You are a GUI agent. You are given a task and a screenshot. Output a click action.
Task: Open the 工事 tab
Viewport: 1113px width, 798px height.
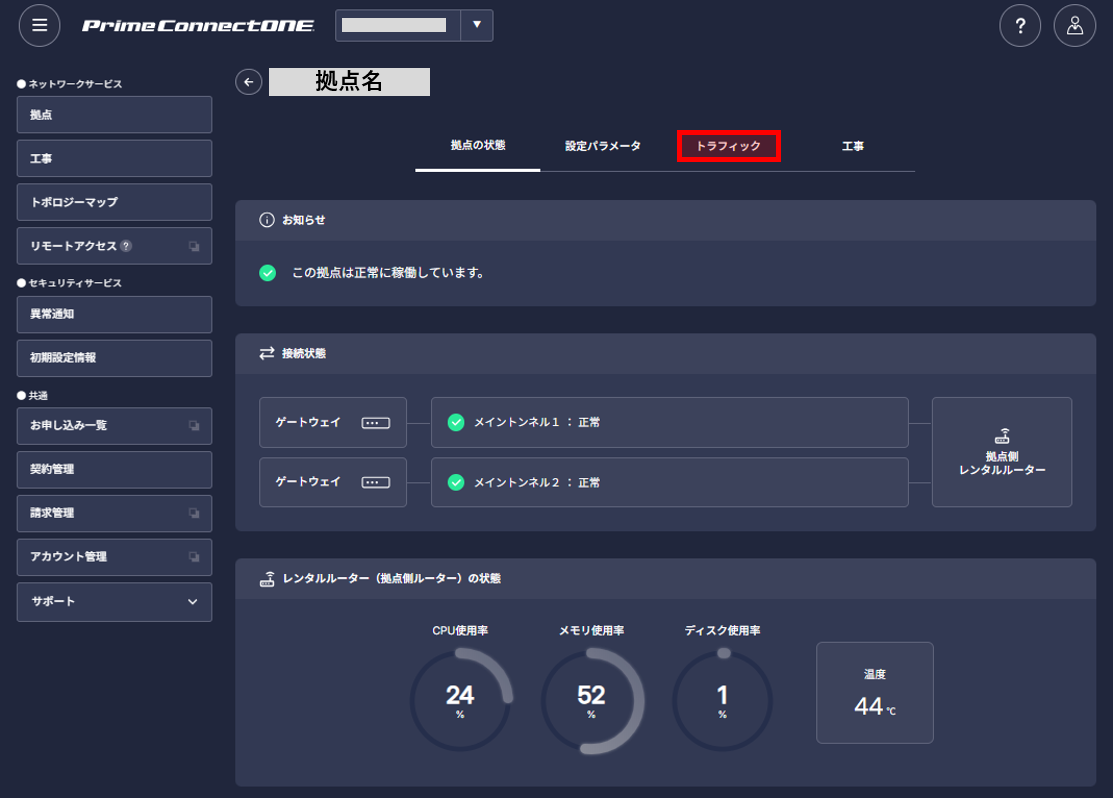(x=852, y=146)
